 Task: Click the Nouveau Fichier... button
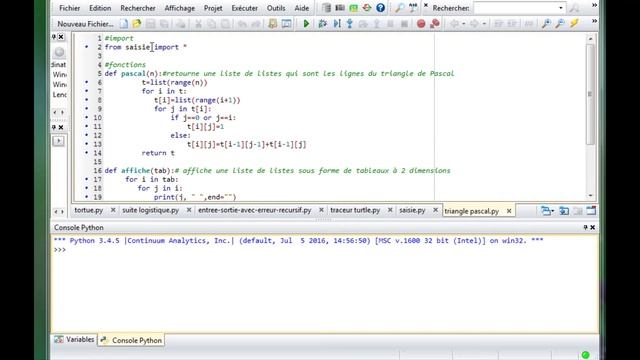coord(85,24)
